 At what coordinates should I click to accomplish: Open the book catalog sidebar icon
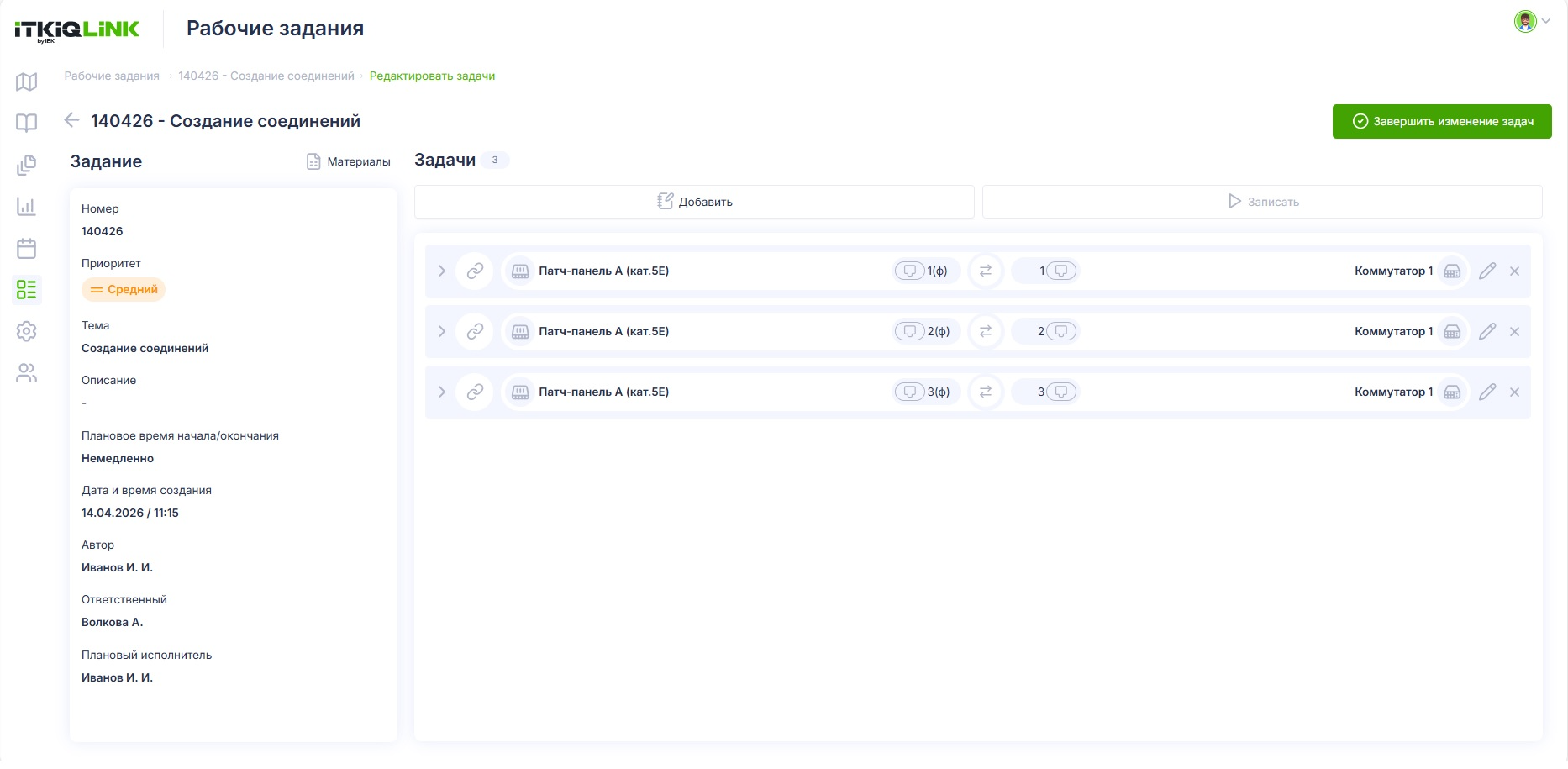click(27, 123)
